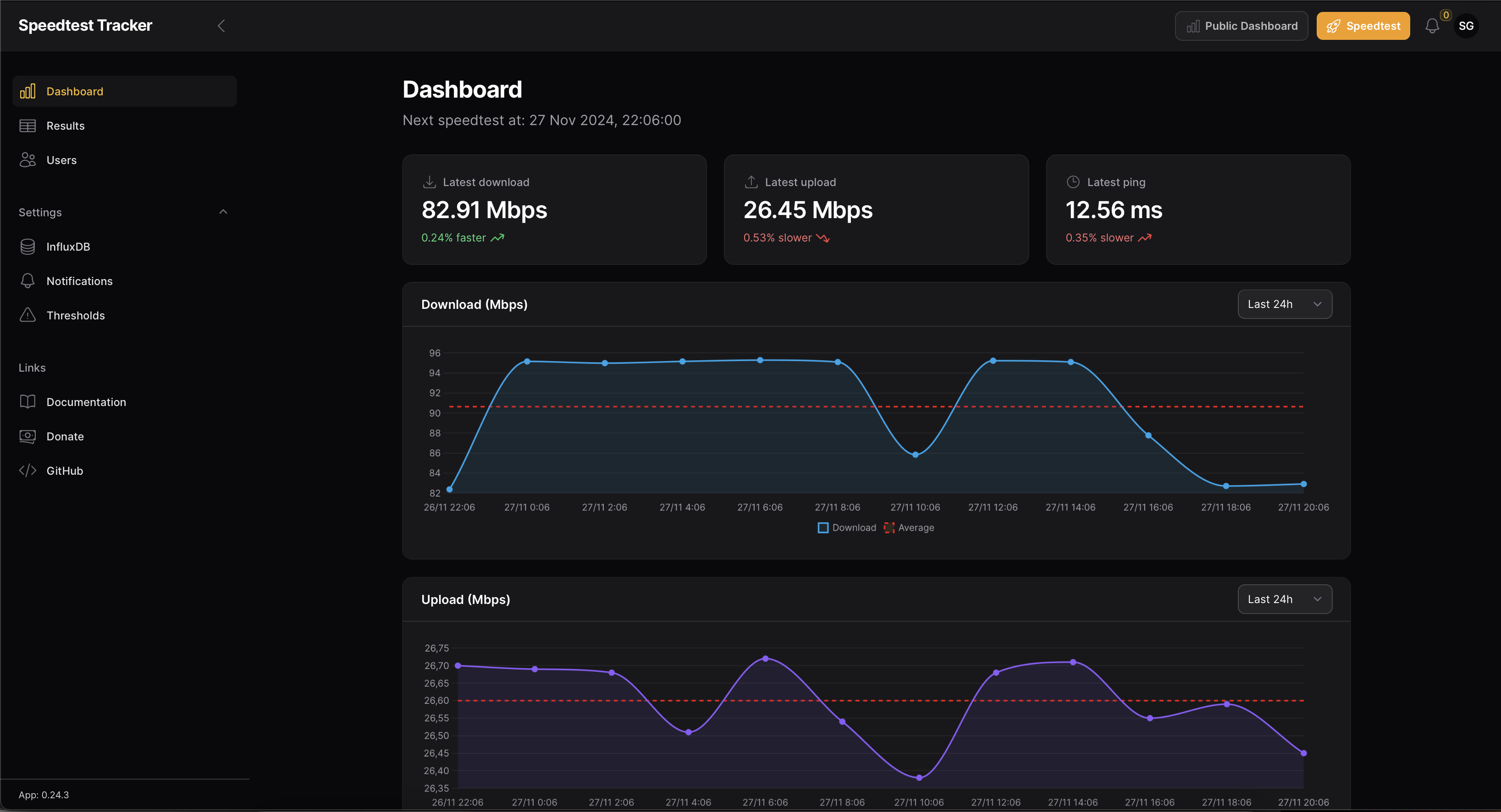Screen dimensions: 1501x812
Task: Click the Documentation book icon
Action: pyautogui.click(x=28, y=402)
